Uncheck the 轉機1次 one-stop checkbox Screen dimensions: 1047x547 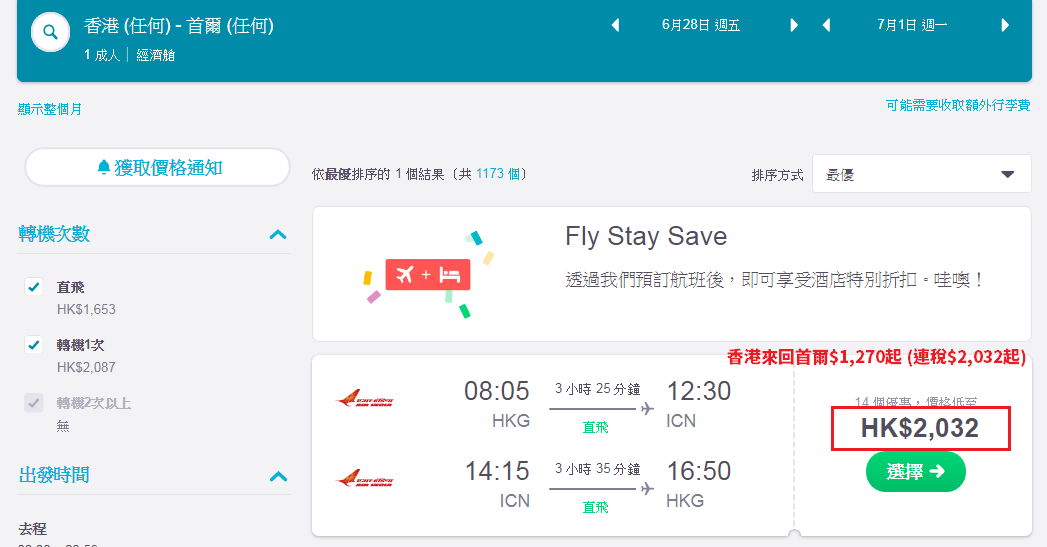click(33, 345)
